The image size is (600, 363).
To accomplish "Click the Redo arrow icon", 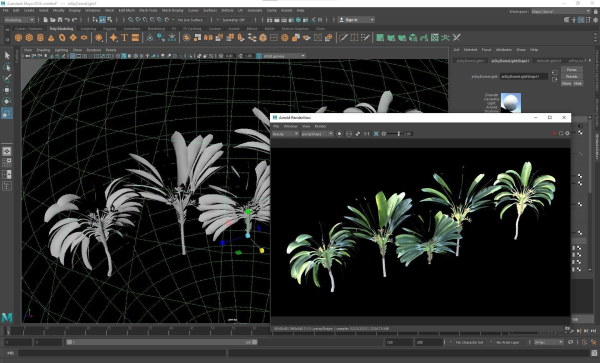I will pyautogui.click(x=75, y=20).
